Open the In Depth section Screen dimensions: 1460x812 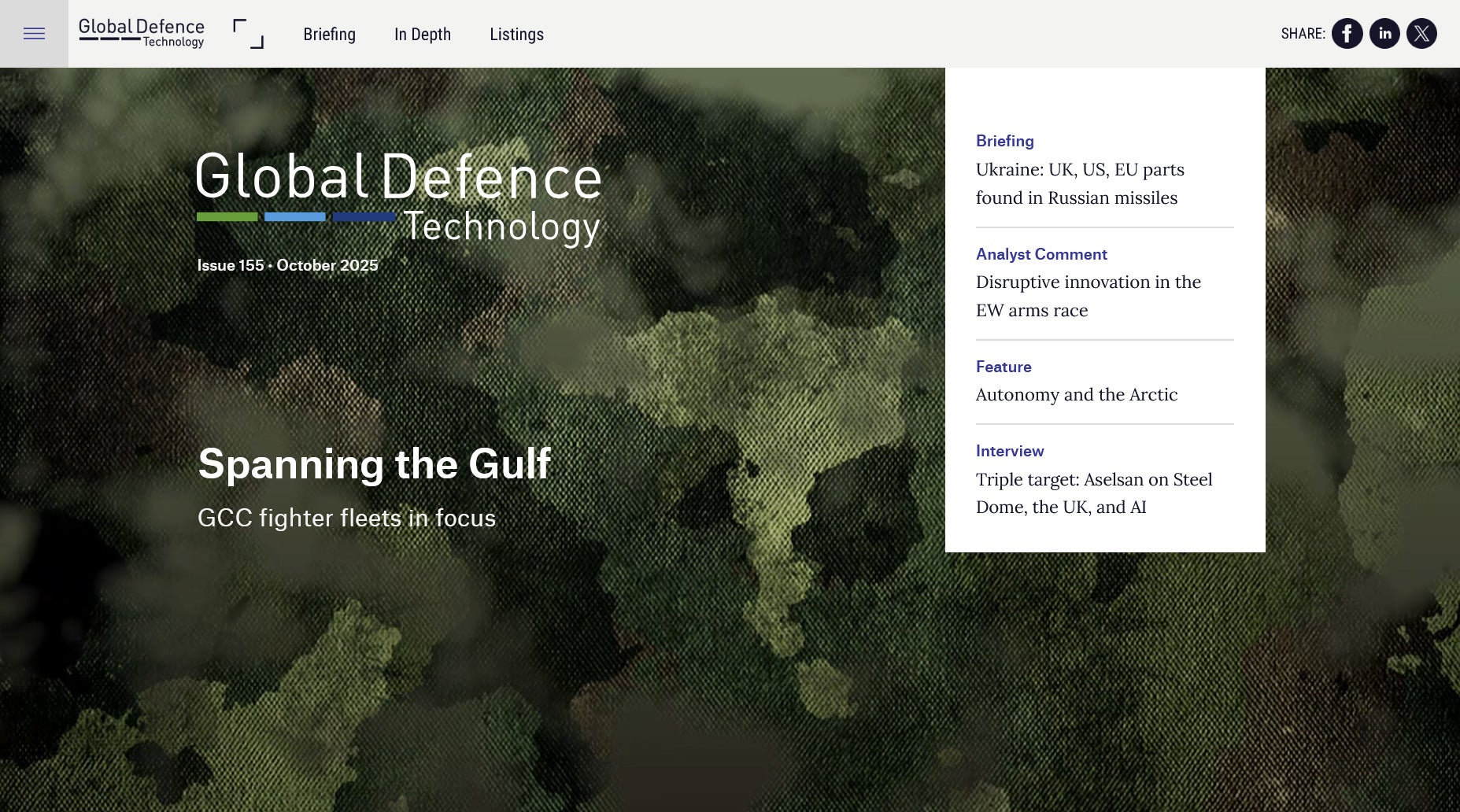coord(423,34)
